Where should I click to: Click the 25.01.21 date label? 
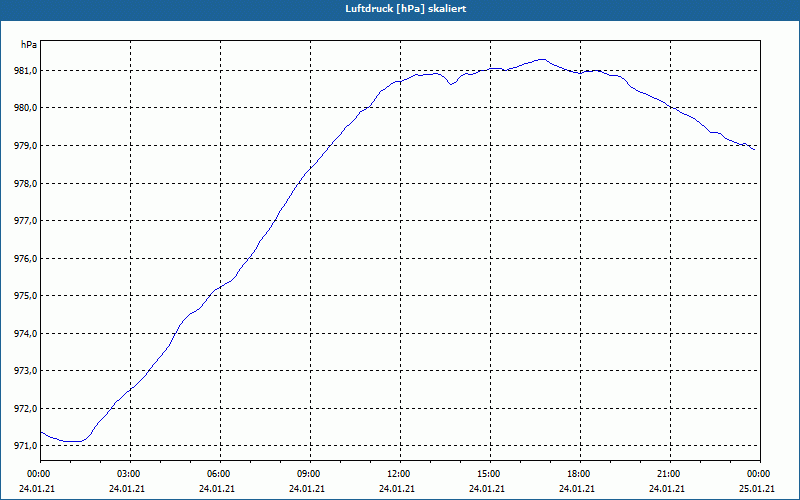[757, 489]
